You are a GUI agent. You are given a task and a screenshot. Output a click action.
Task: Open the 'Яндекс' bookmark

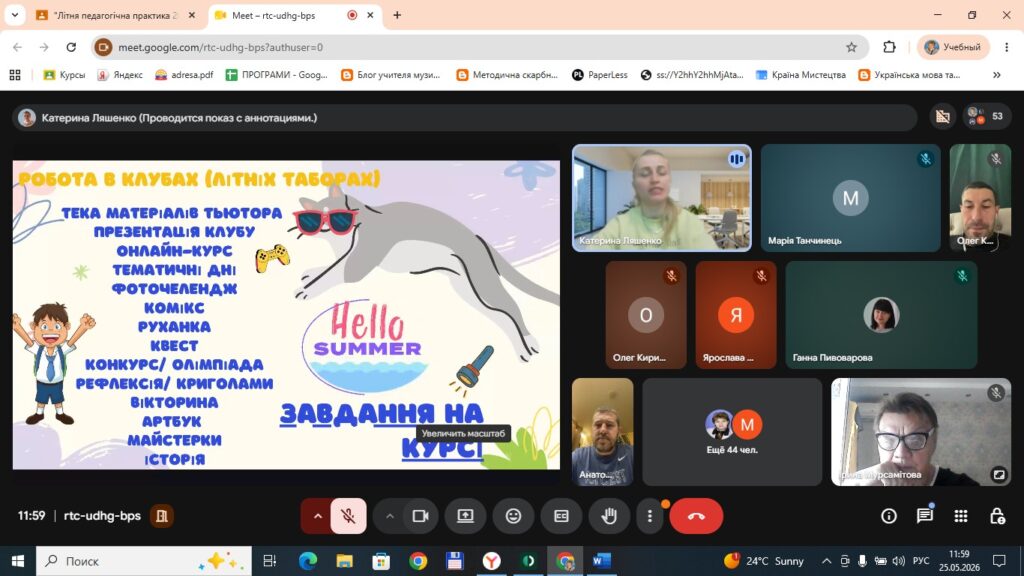coord(120,75)
